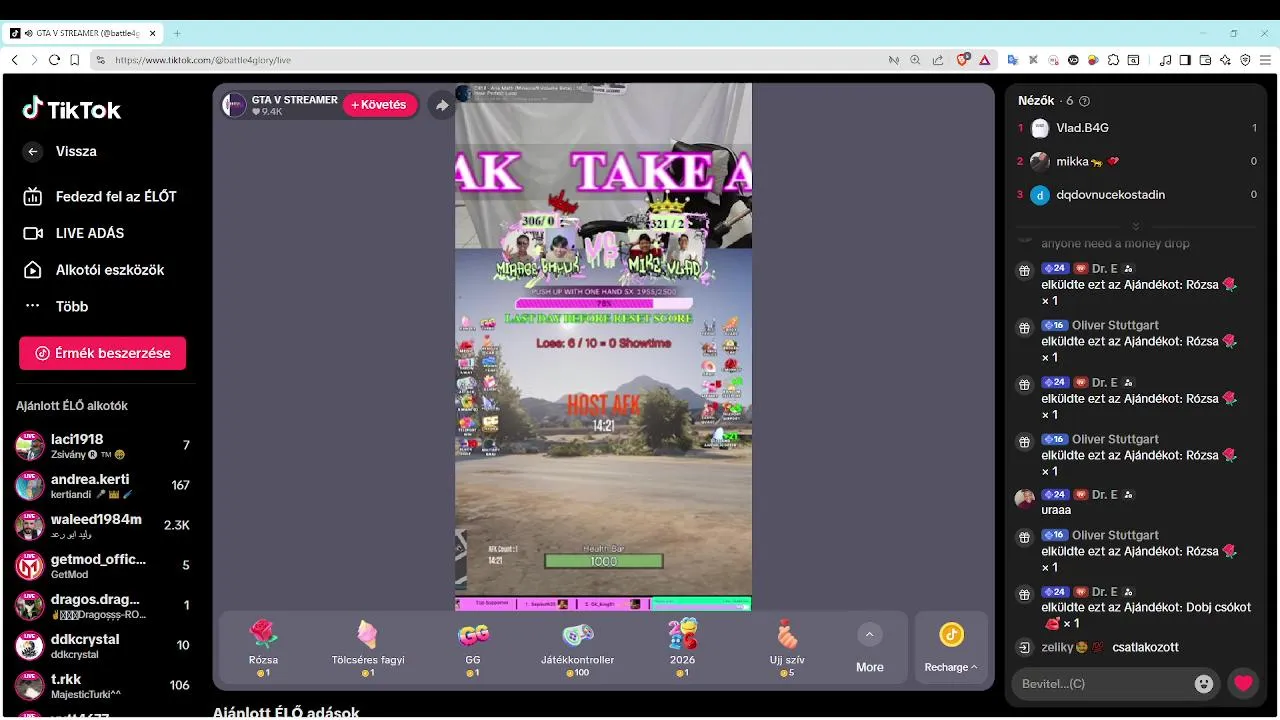
Task: Send the 2026 gift
Action: [x=682, y=648]
